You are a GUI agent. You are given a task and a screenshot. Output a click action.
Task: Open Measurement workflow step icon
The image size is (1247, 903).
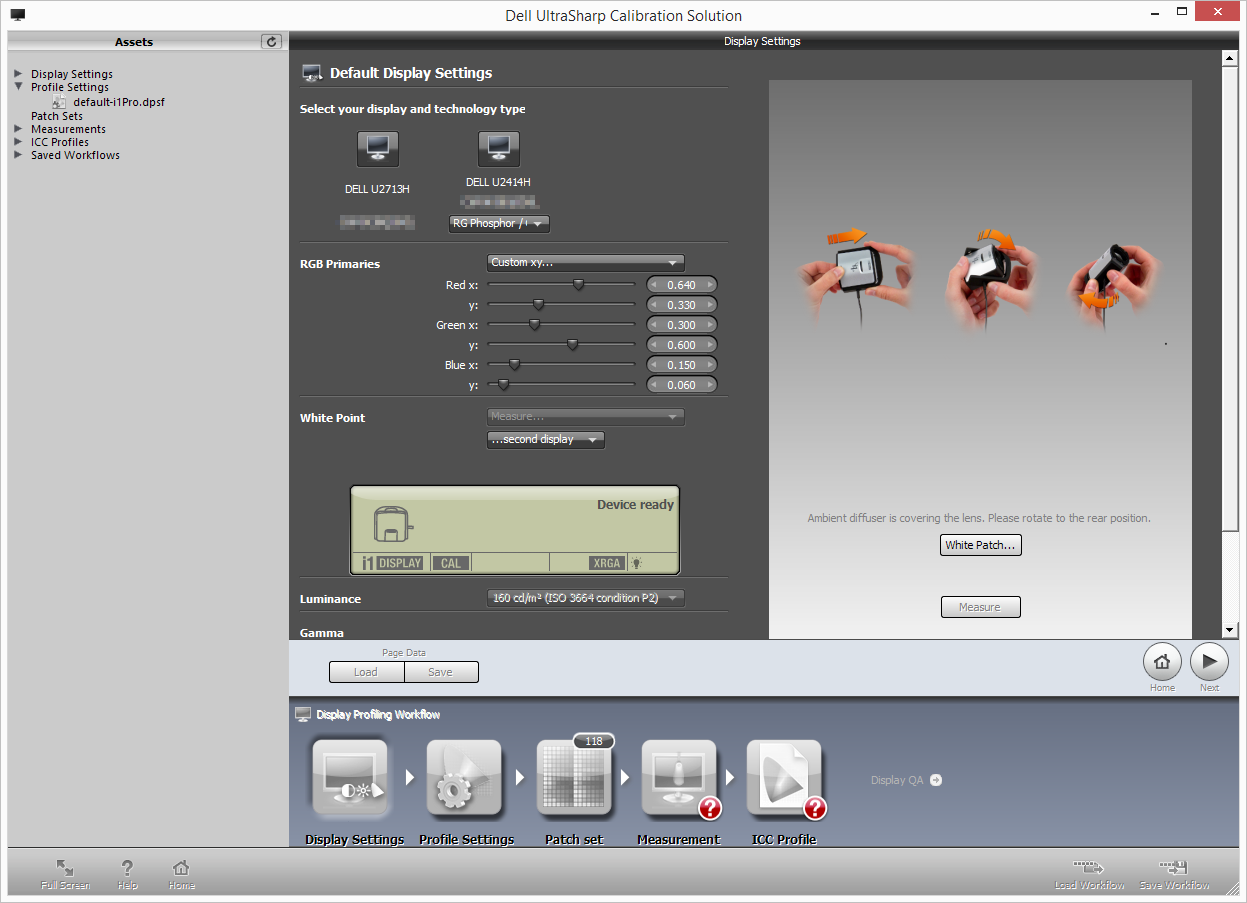[x=679, y=778]
